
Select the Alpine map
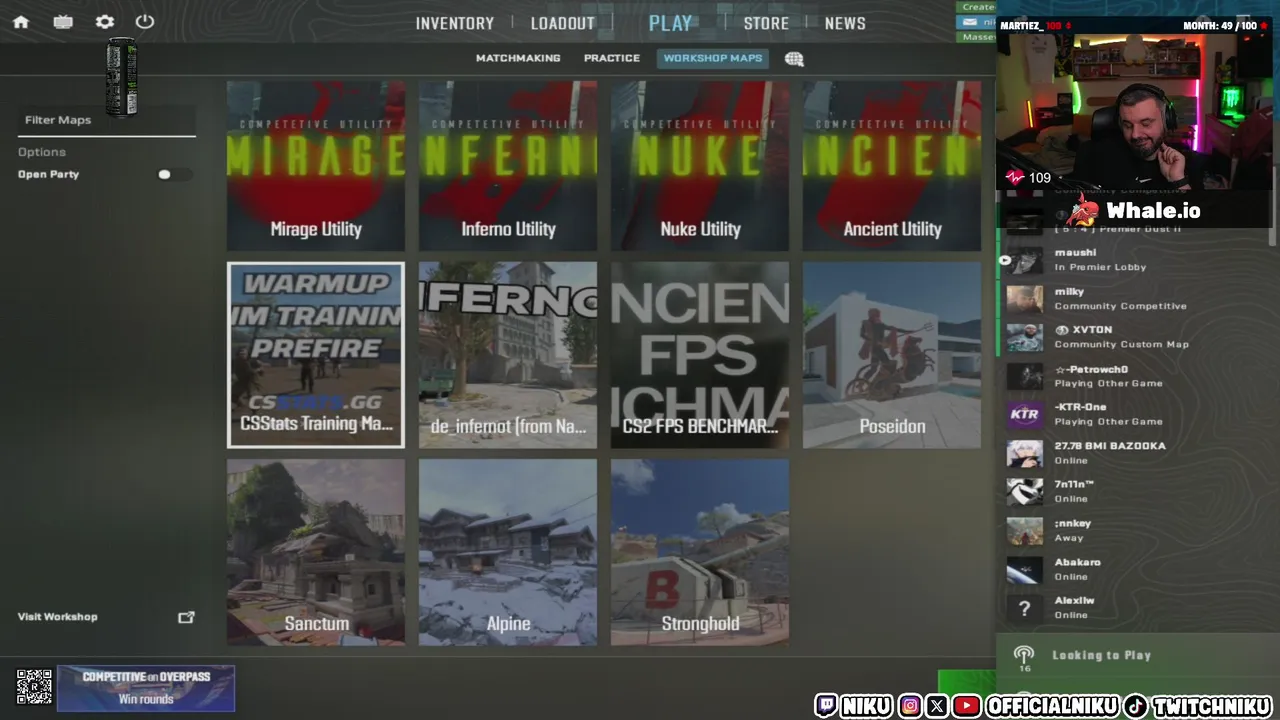[508, 552]
